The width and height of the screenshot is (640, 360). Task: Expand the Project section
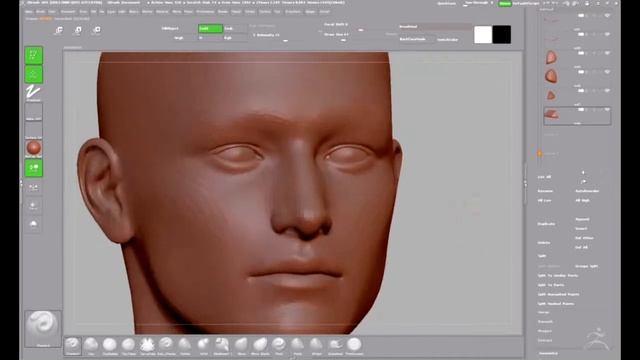point(544,331)
